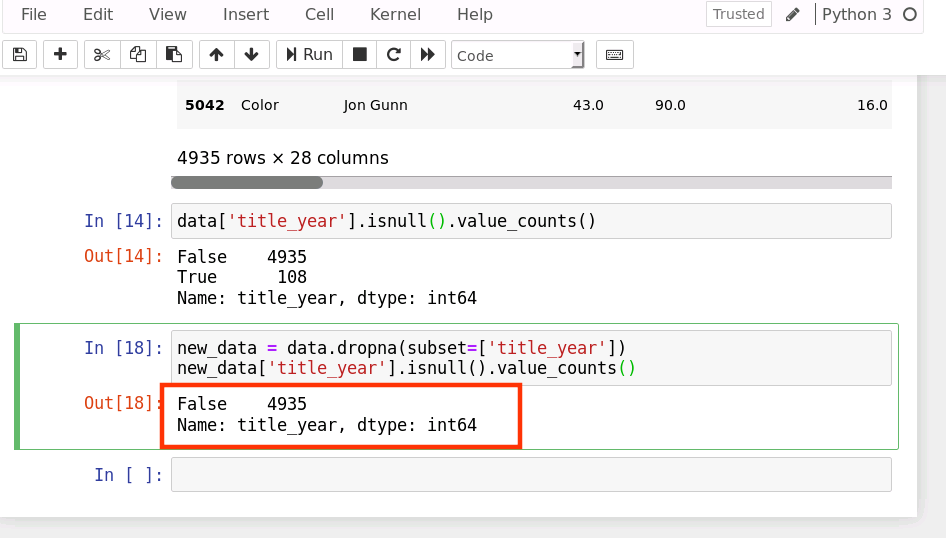Open the Insert menu
The height and width of the screenshot is (538, 946).
[245, 15]
